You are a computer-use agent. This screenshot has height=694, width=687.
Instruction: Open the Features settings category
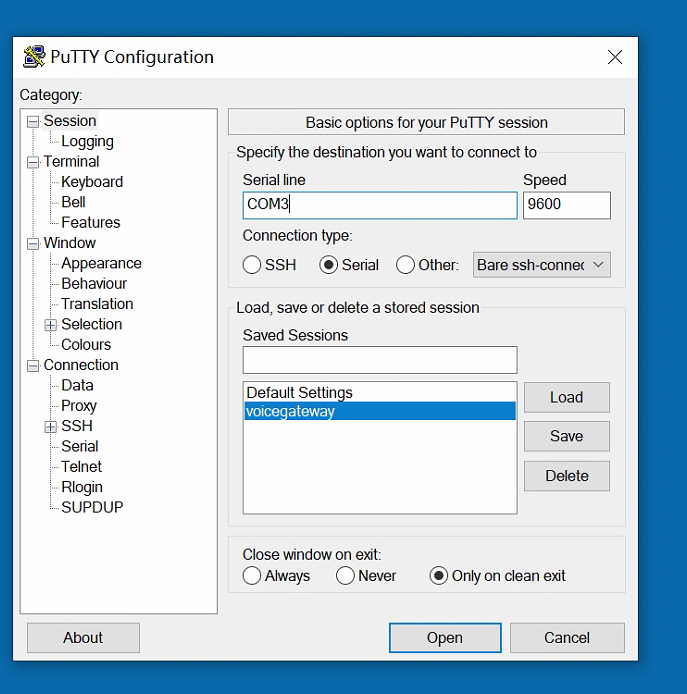tap(91, 223)
